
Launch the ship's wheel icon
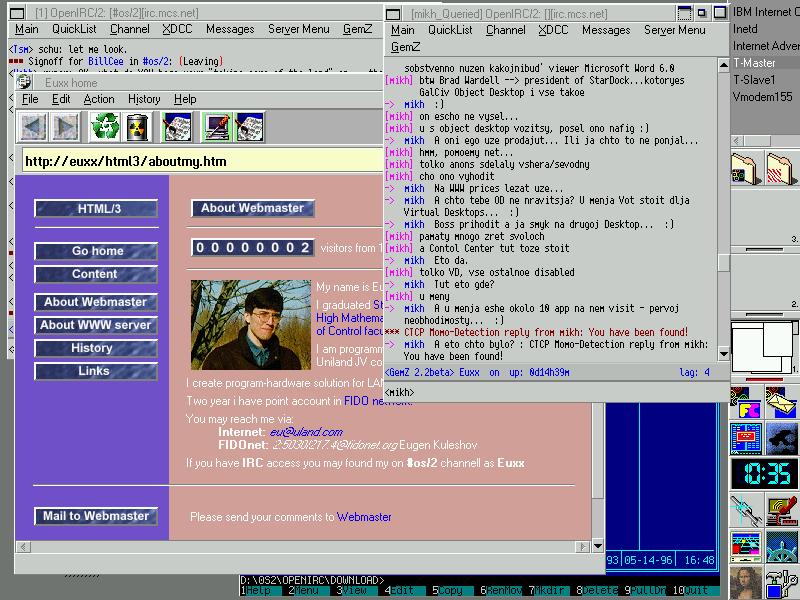[781, 546]
